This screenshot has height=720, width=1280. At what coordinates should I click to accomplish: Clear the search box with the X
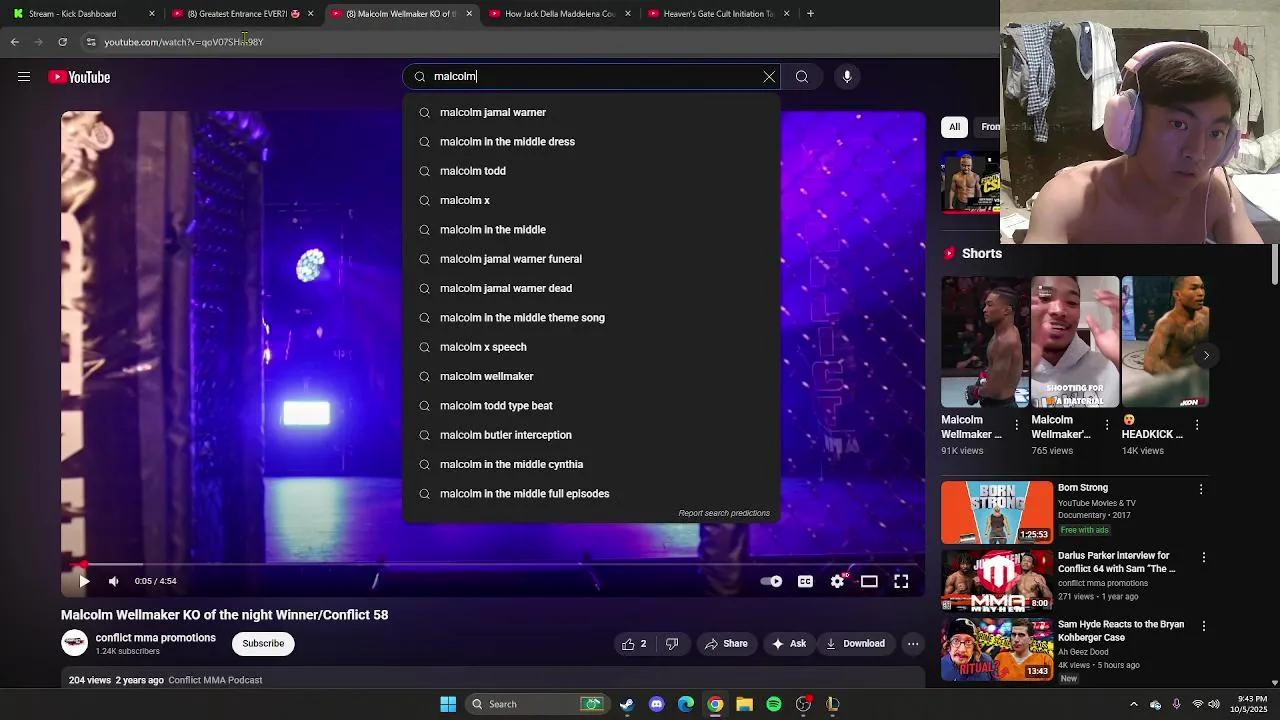769,77
